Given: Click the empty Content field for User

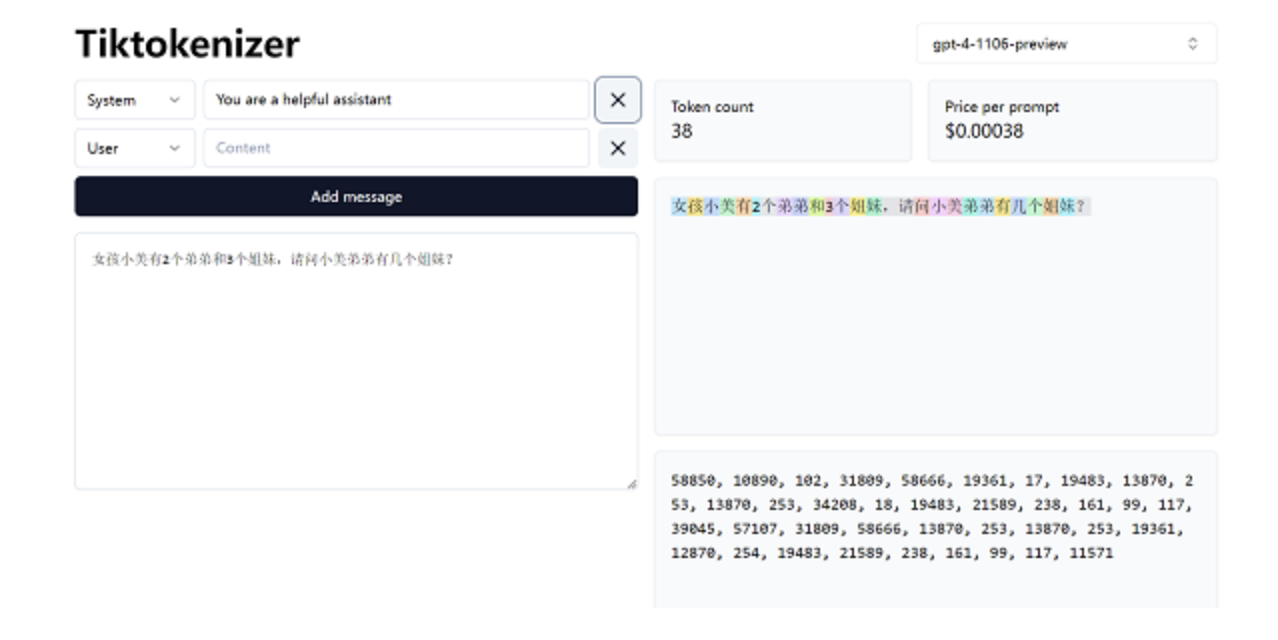Looking at the screenshot, I should (396, 148).
